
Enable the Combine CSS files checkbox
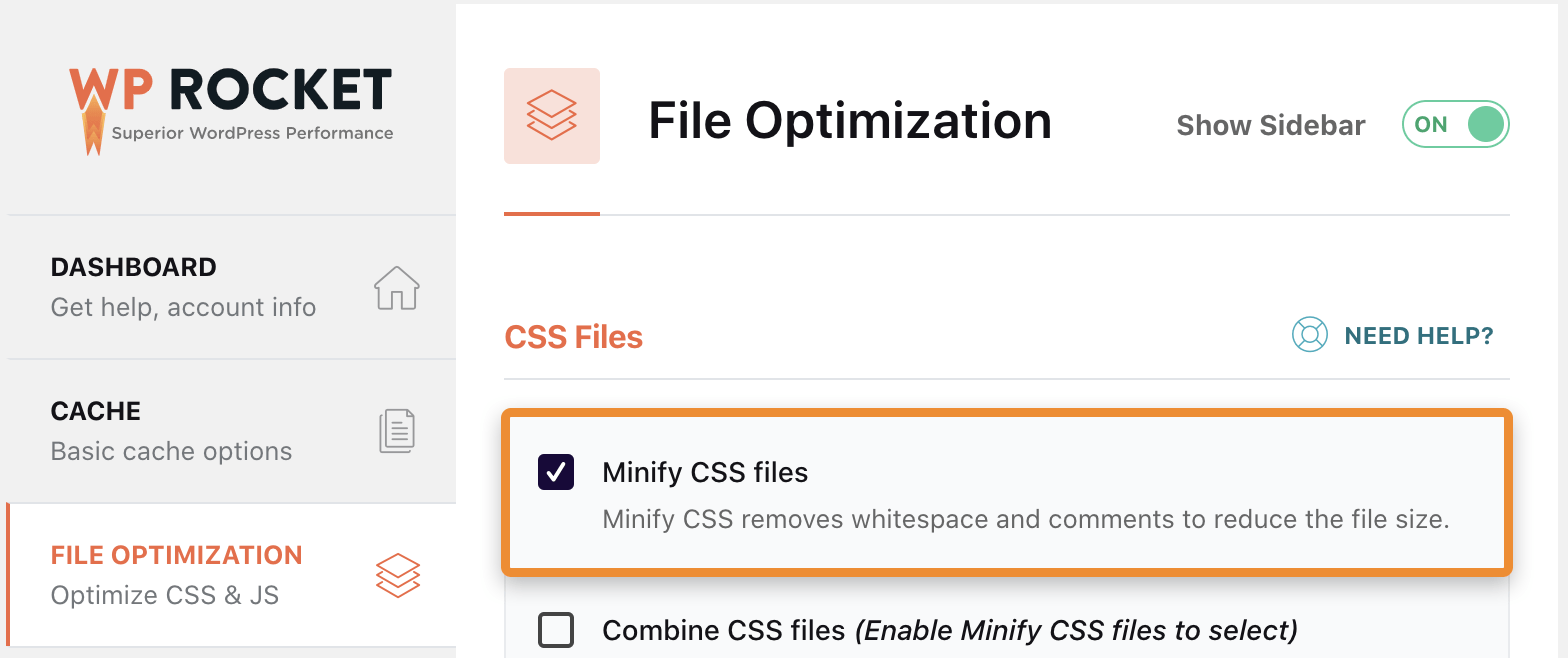[x=556, y=630]
